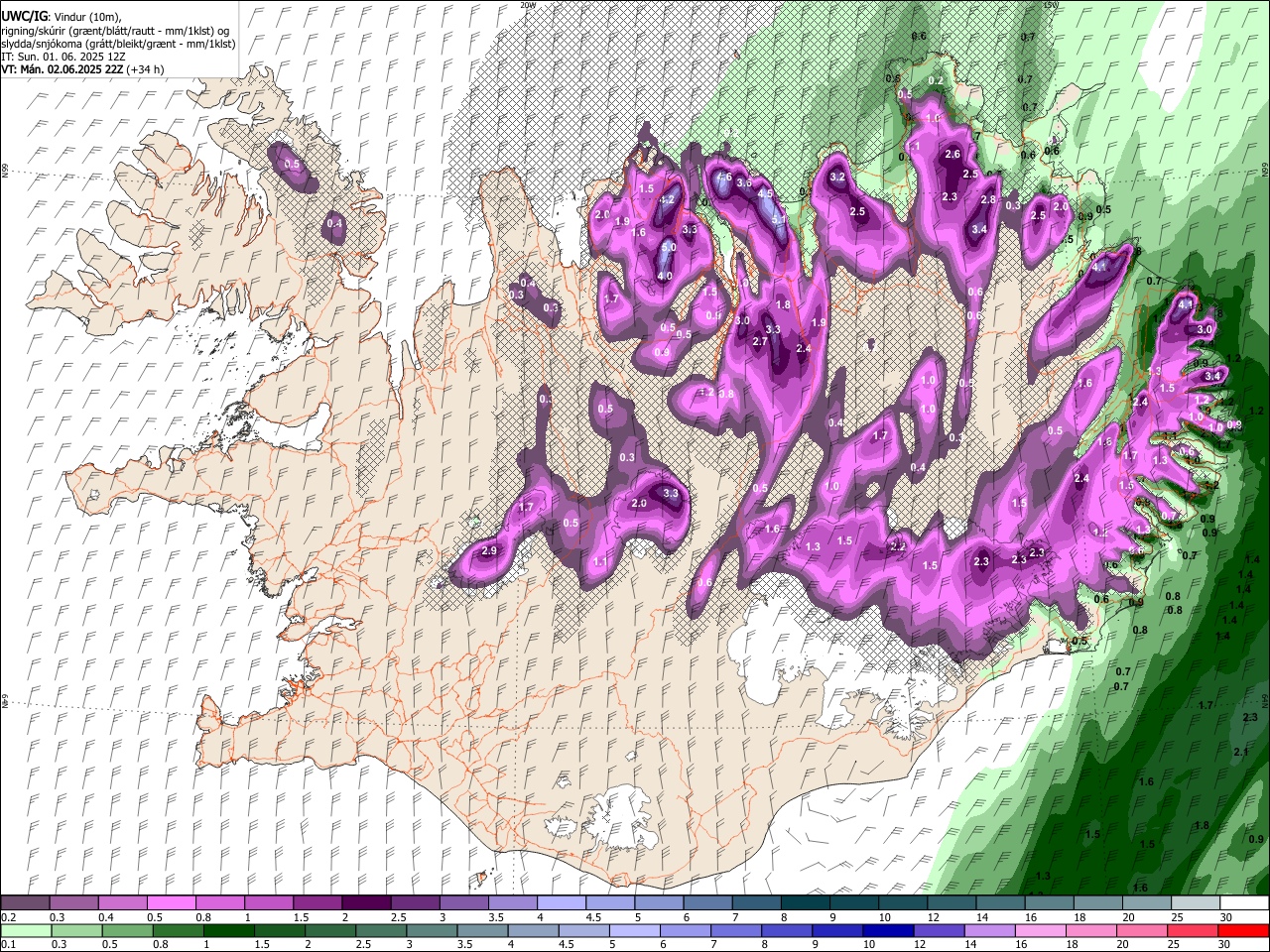Viewport: 1270px width, 952px height.
Task: Choose the pale lavender 4–4.5 snow swatch
Action: (562, 903)
